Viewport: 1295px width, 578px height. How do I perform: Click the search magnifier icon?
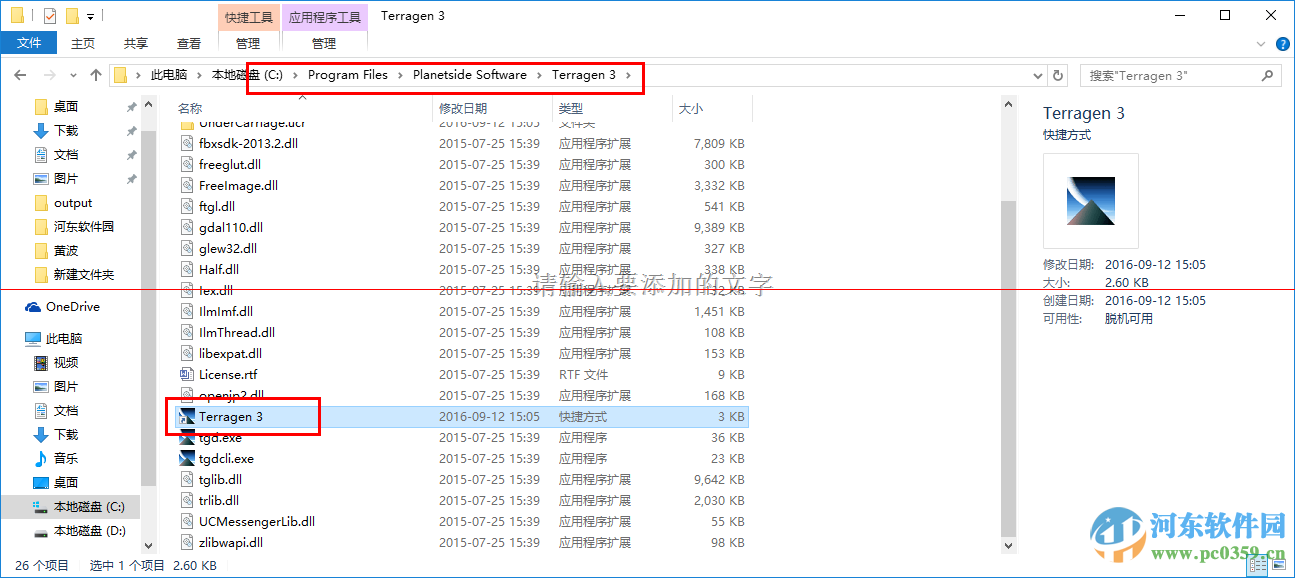(1267, 75)
